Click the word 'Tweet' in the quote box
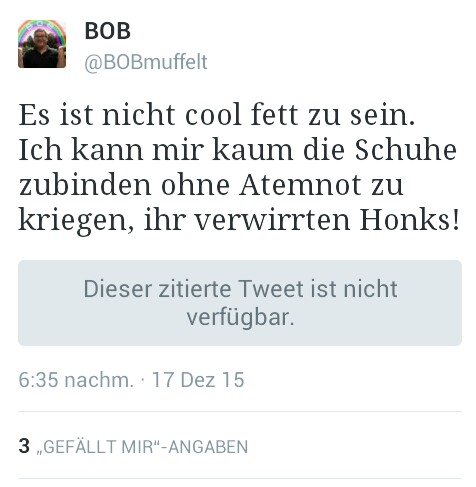The height and width of the screenshot is (487, 476). [x=271, y=289]
